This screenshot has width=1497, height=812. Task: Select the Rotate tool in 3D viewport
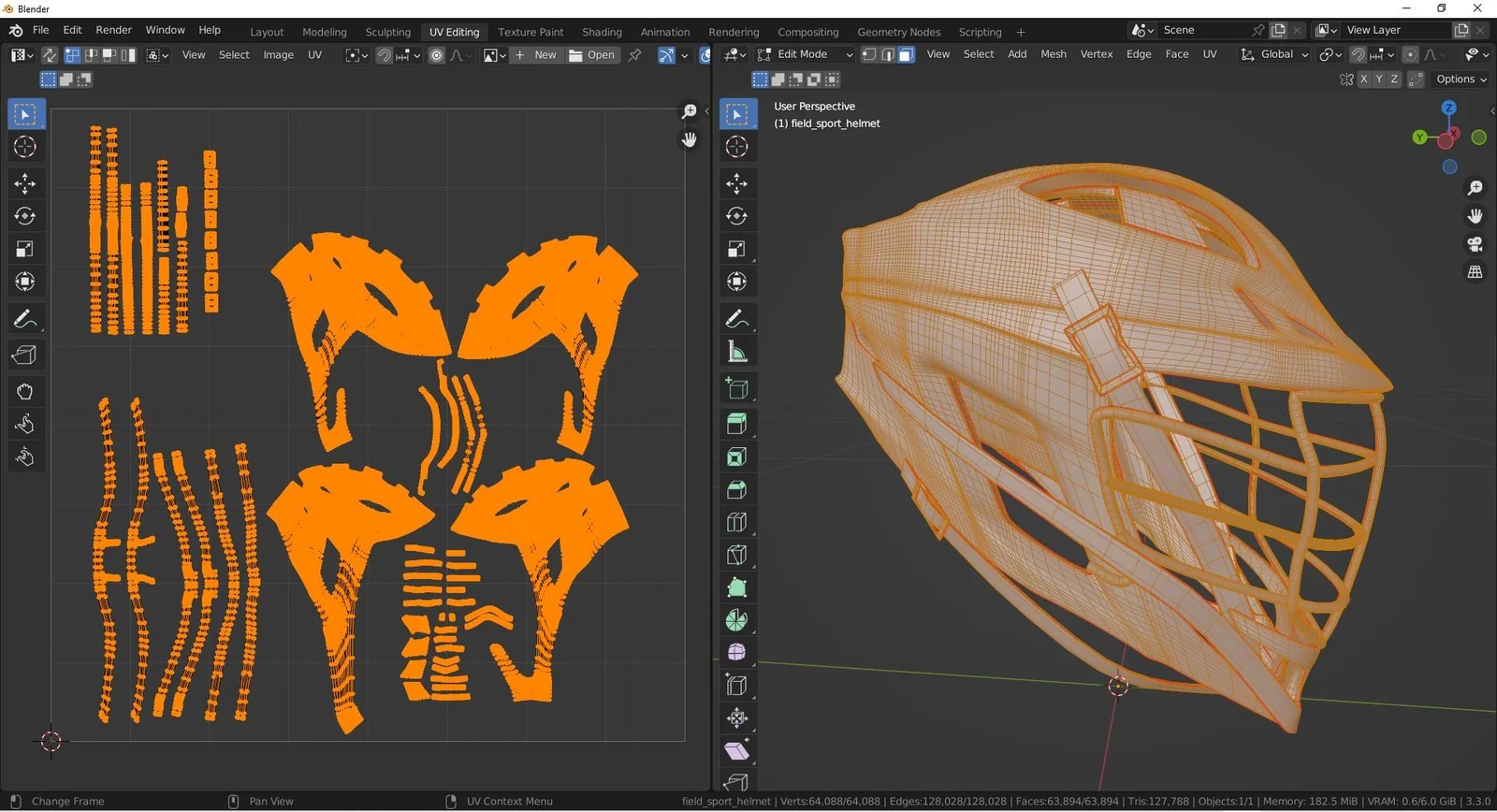[737, 216]
